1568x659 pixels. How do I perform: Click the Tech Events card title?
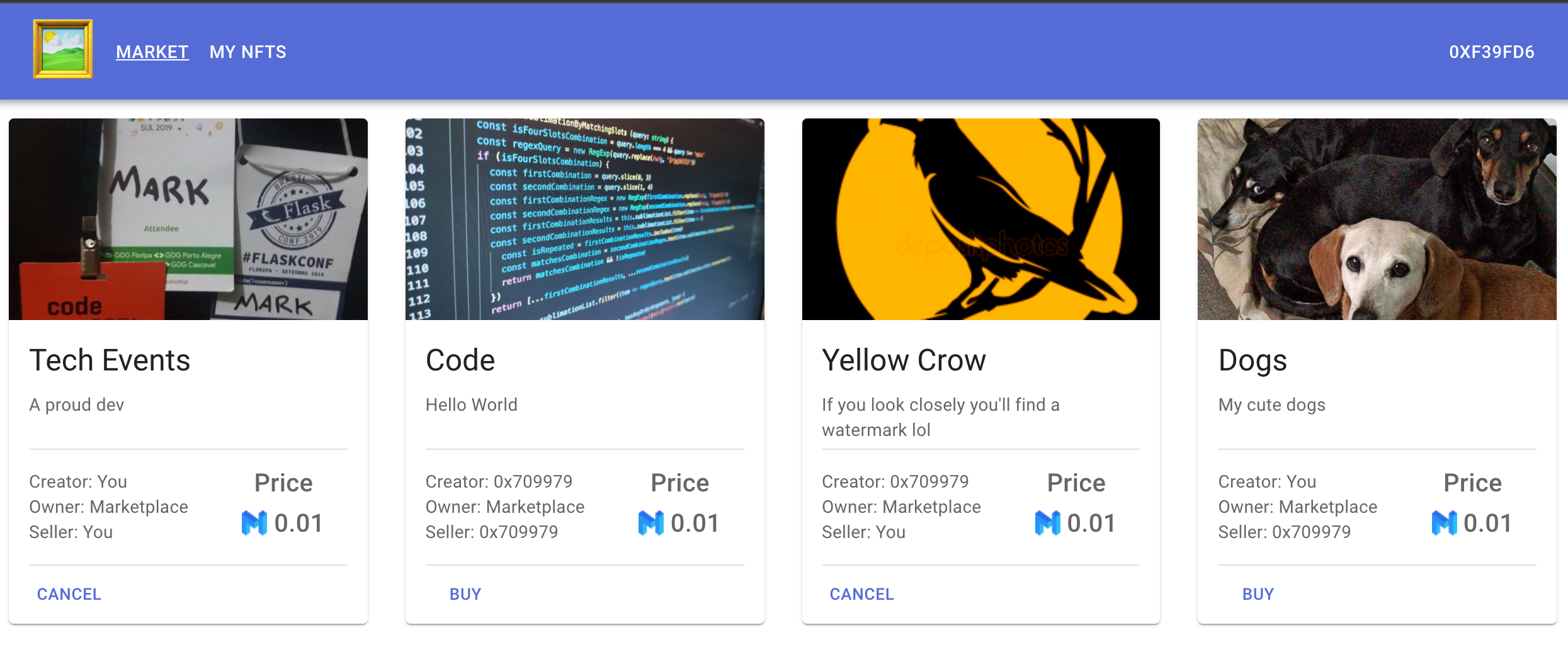pyautogui.click(x=110, y=360)
